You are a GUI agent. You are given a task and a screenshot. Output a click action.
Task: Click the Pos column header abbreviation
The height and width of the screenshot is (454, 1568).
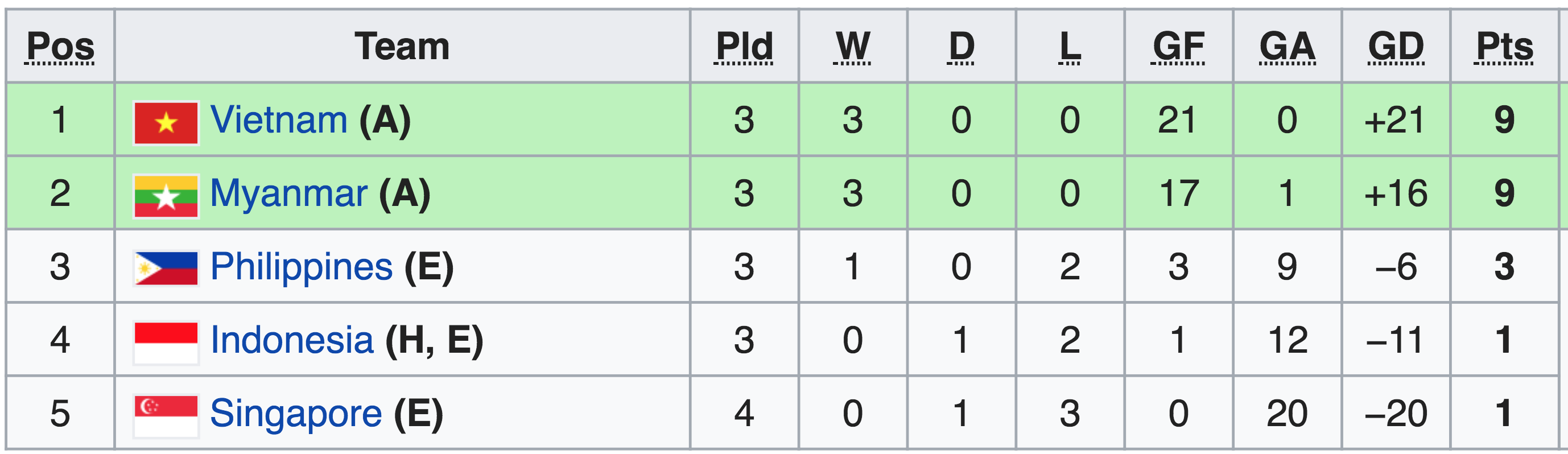[x=61, y=47]
